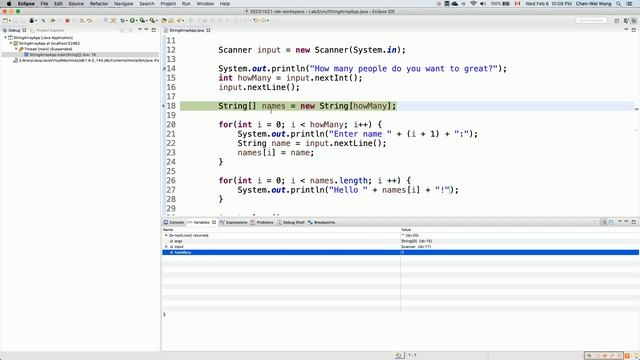This screenshot has height=360, width=640.
Task: Click the marker beside line 14
Action: coord(164,69)
